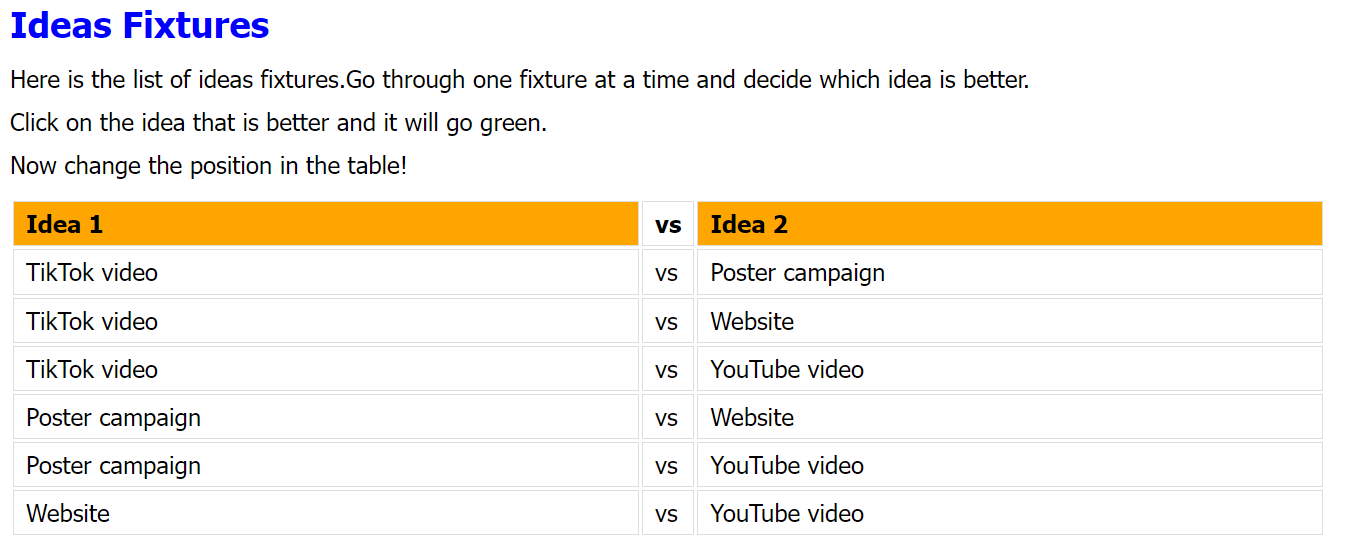Click vs between Poster campaign and Website
Image resolution: width=1346 pixels, height=547 pixels.
667,417
